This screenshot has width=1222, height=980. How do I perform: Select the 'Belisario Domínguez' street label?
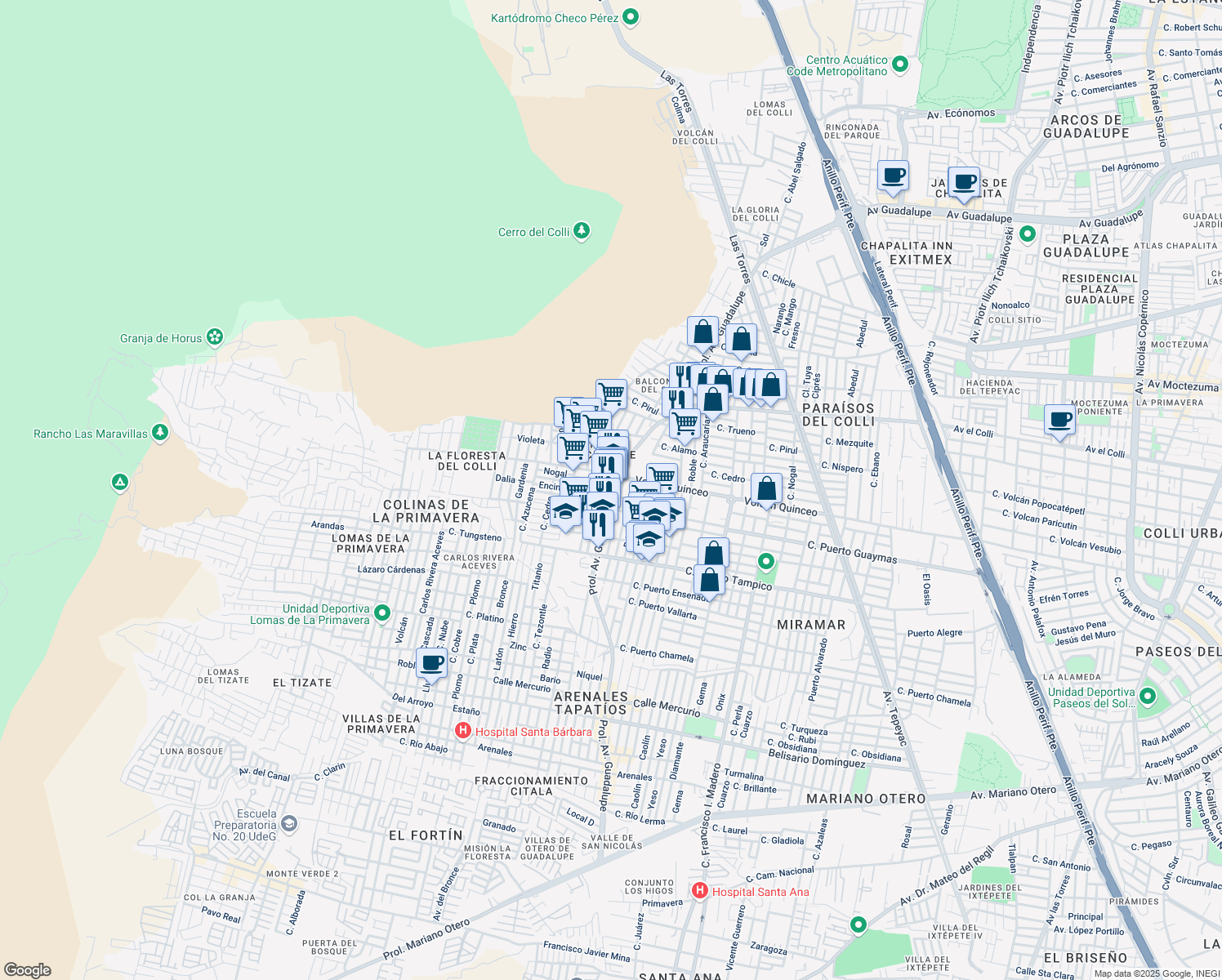pyautogui.click(x=817, y=759)
